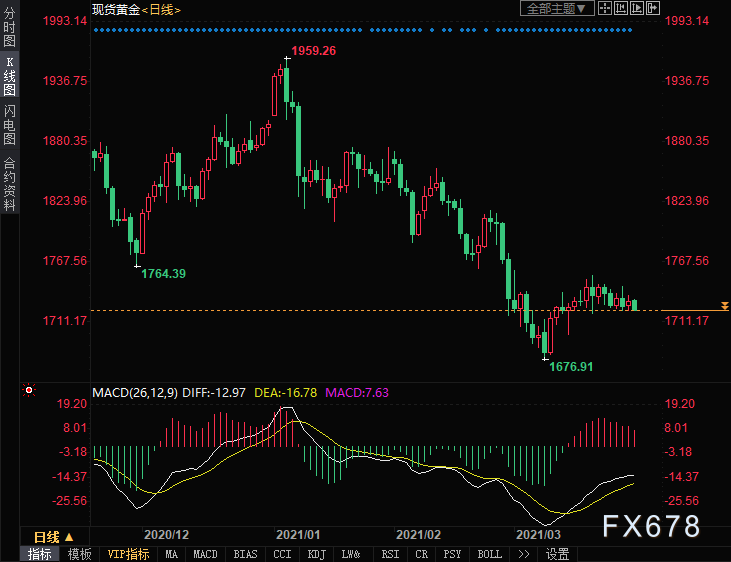Viewport: 731px width, 562px height.
Task: Open the 全部主题 theme dropdown
Action: tap(557, 8)
